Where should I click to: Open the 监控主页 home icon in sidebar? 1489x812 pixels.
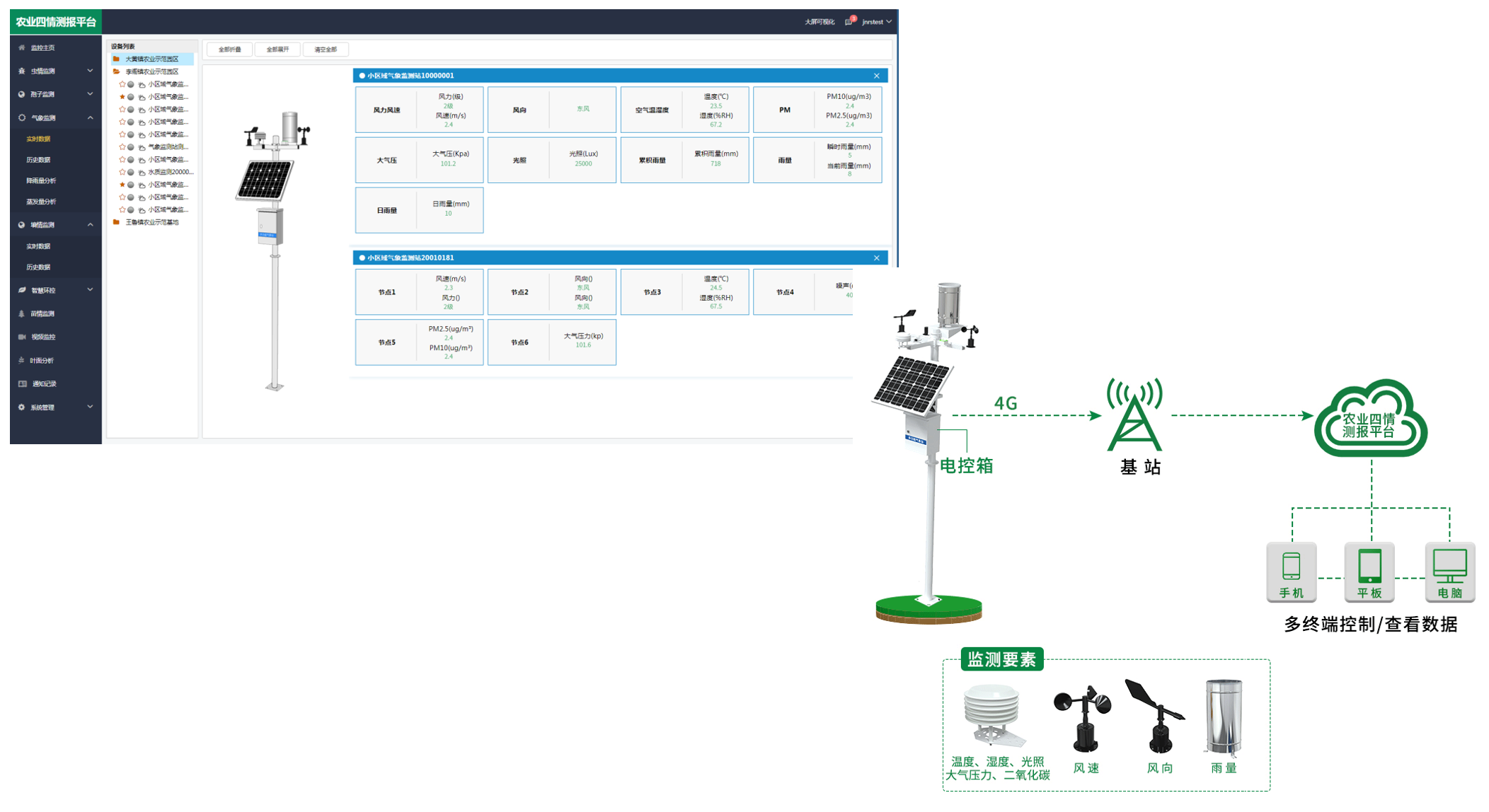click(22, 48)
